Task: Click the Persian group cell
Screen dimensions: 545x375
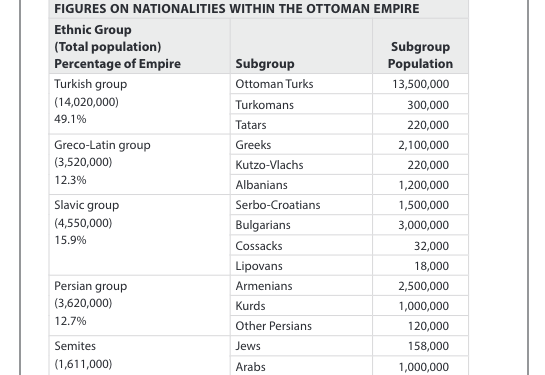Action: [x=140, y=305]
